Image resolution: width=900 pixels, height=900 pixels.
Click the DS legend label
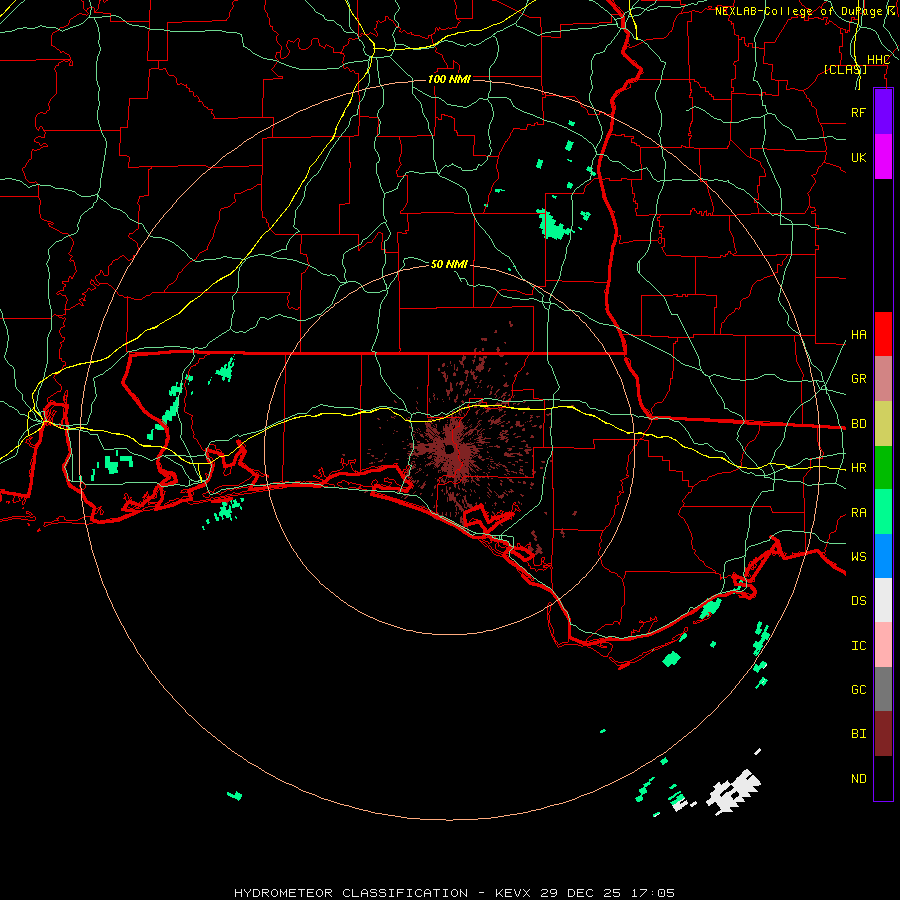(x=858, y=601)
